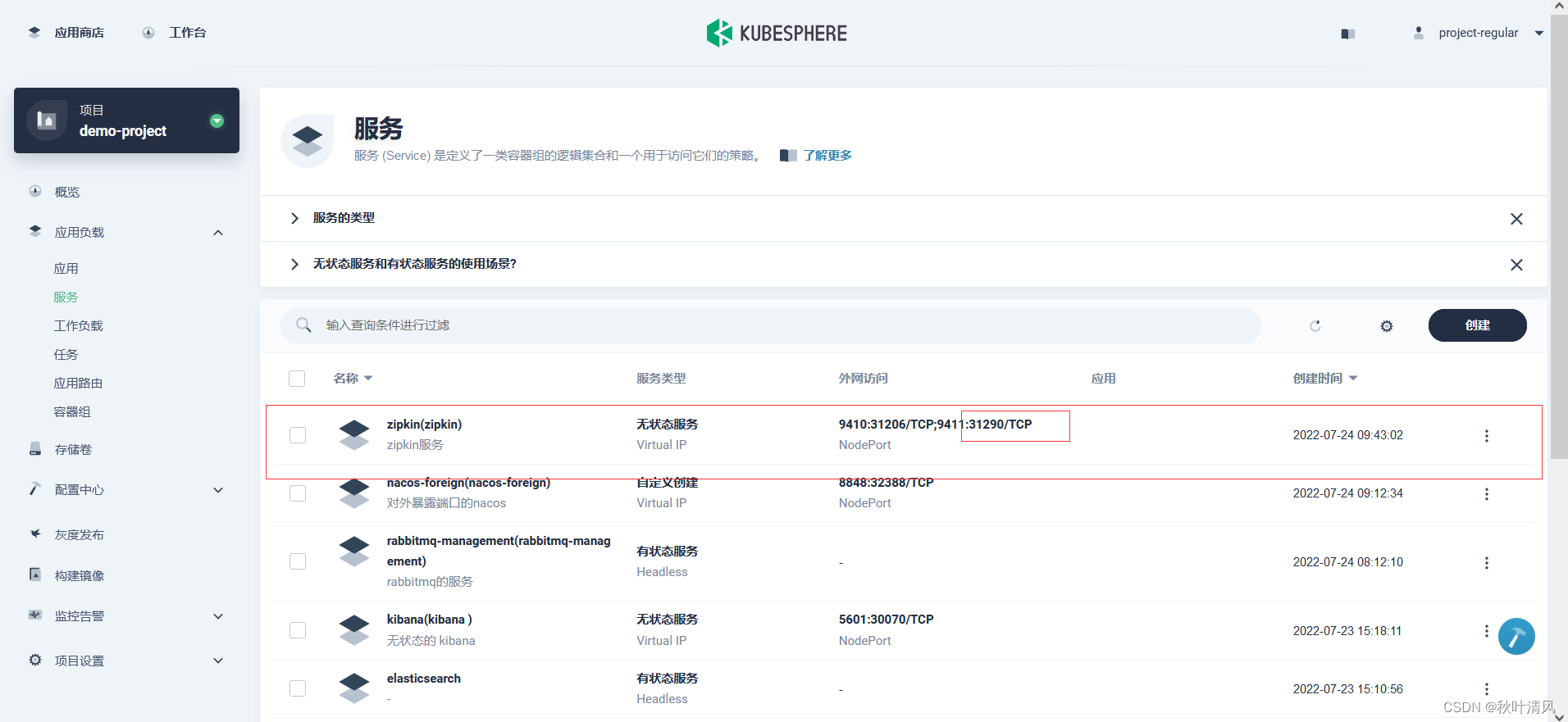This screenshot has width=1568, height=722.
Task: Click the scrollbar down arrow
Action: click(x=1559, y=715)
